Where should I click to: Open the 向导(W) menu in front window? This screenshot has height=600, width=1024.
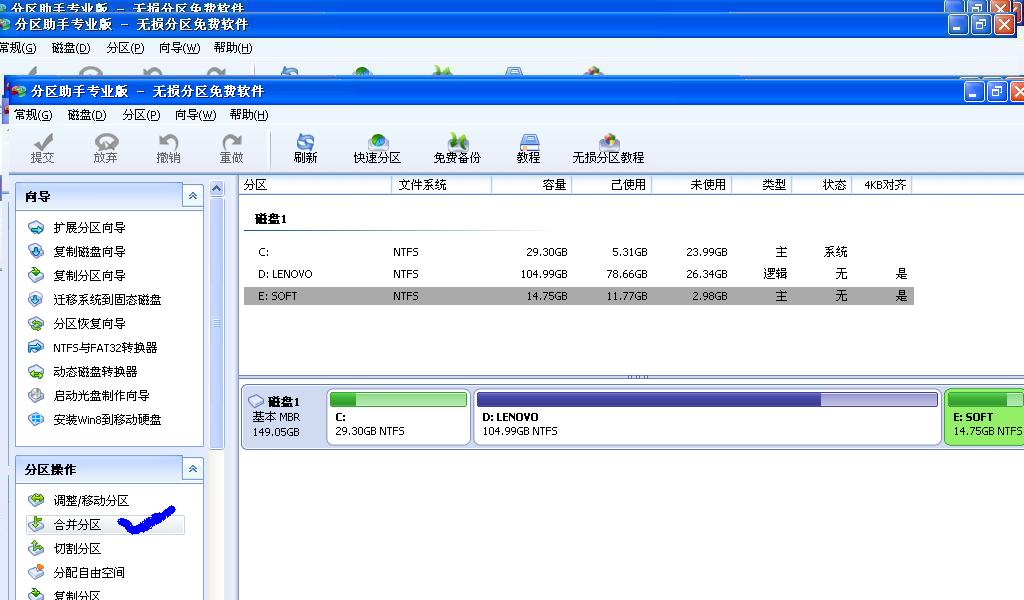click(x=195, y=115)
